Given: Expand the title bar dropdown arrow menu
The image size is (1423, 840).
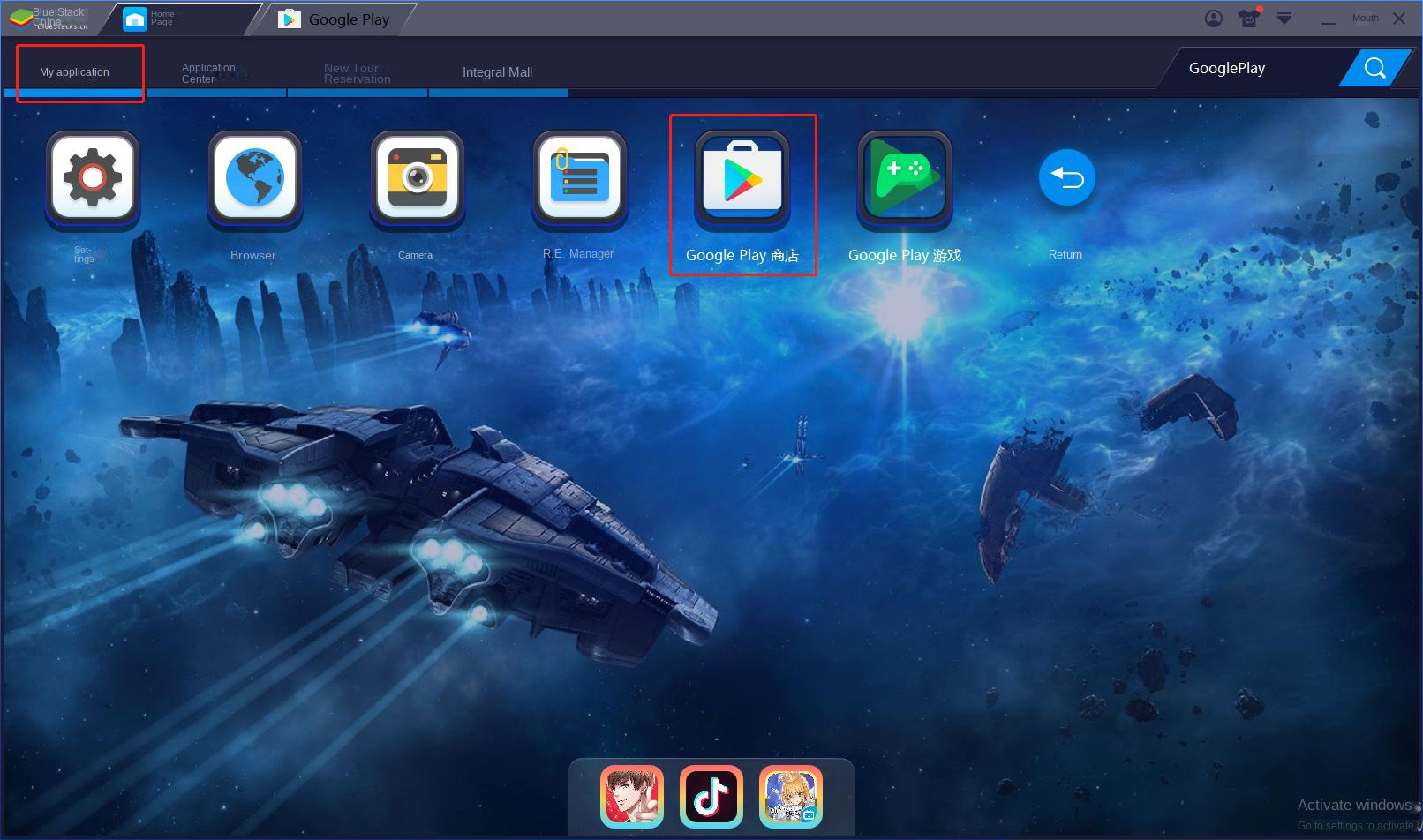Looking at the screenshot, I should pyautogui.click(x=1284, y=19).
